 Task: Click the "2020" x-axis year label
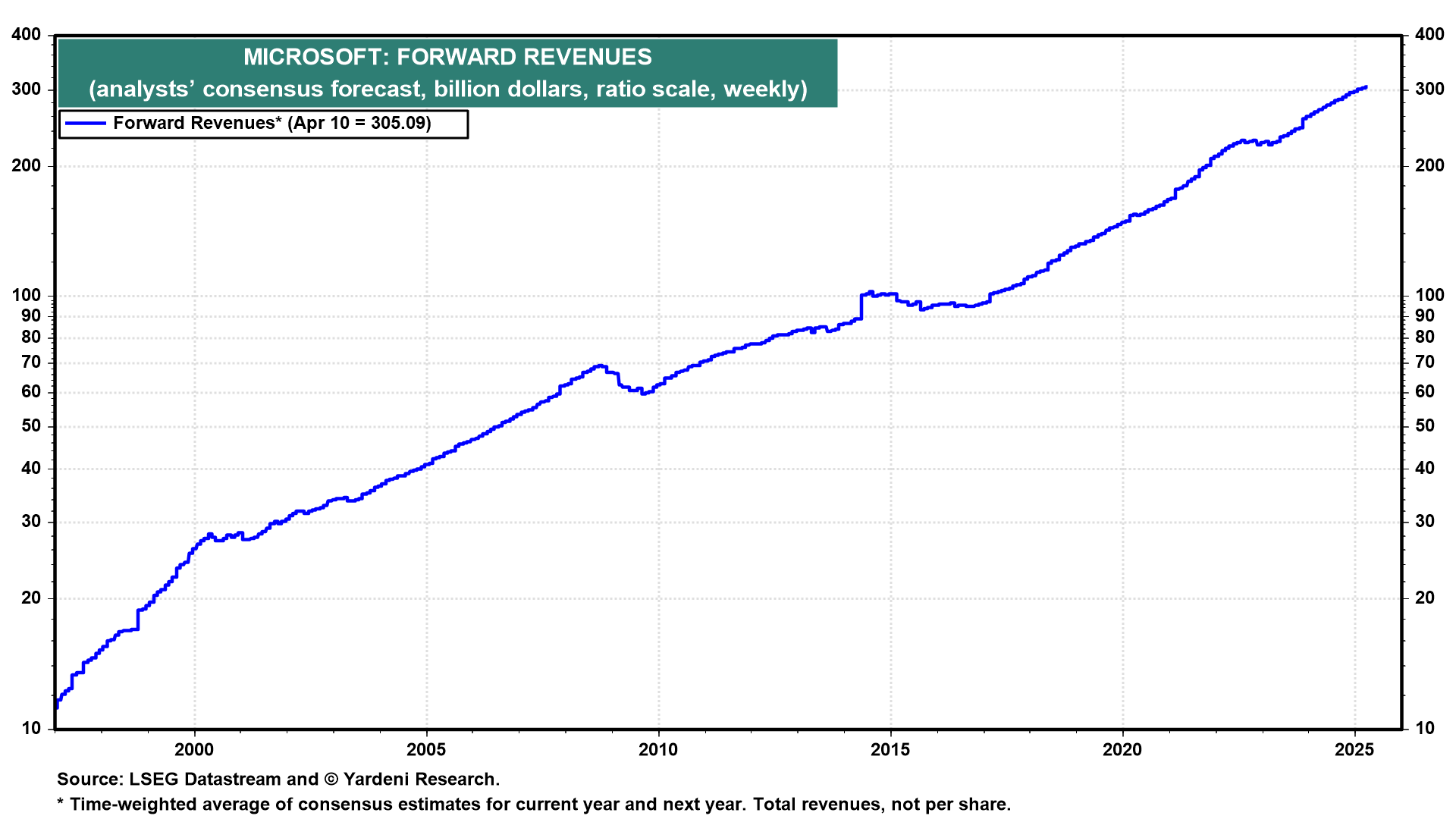click(1122, 750)
